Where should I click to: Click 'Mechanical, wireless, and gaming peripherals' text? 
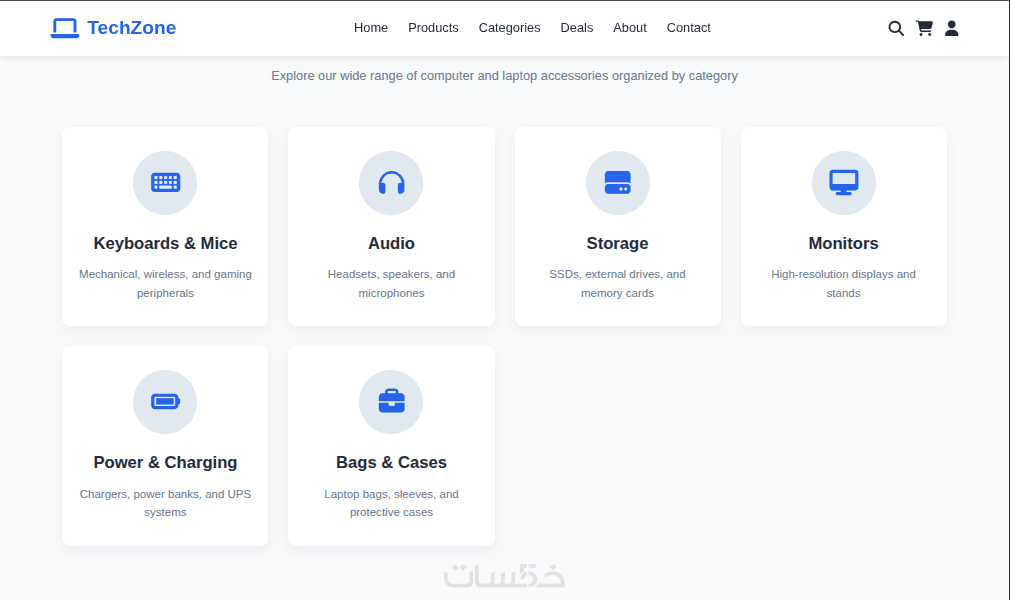[165, 284]
